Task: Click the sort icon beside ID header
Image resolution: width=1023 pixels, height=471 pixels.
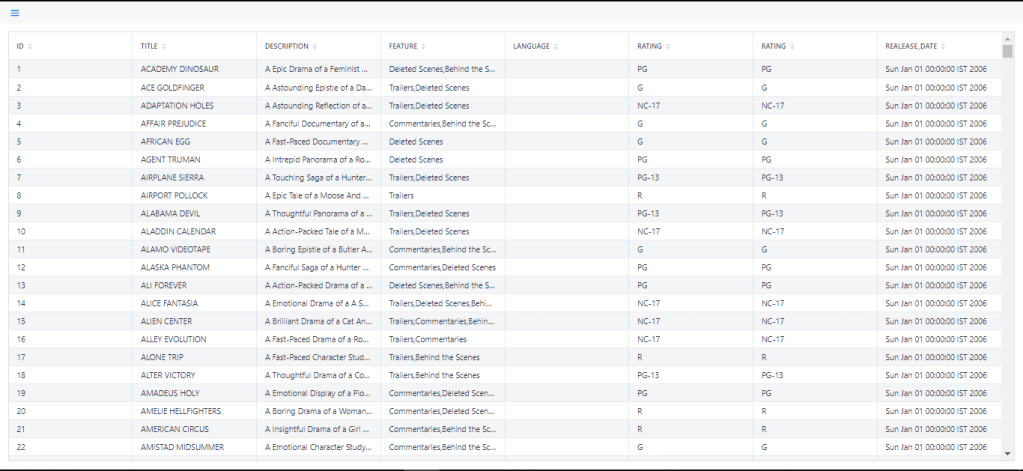Action: pos(30,47)
